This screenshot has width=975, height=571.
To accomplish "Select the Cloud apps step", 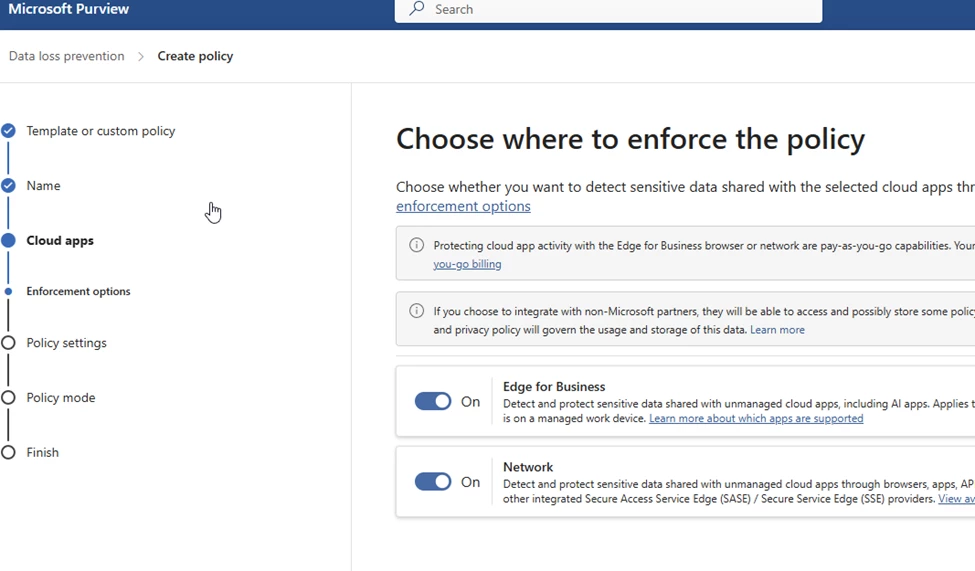I will tap(60, 241).
